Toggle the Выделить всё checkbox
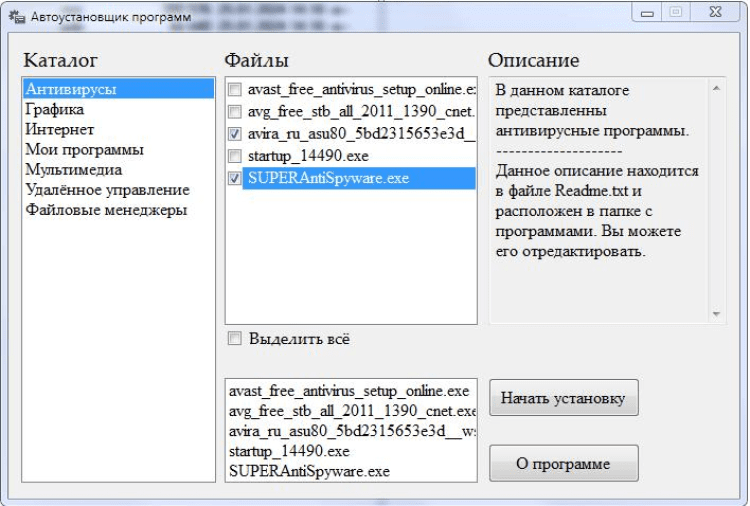This screenshot has width=750, height=506. click(x=234, y=339)
